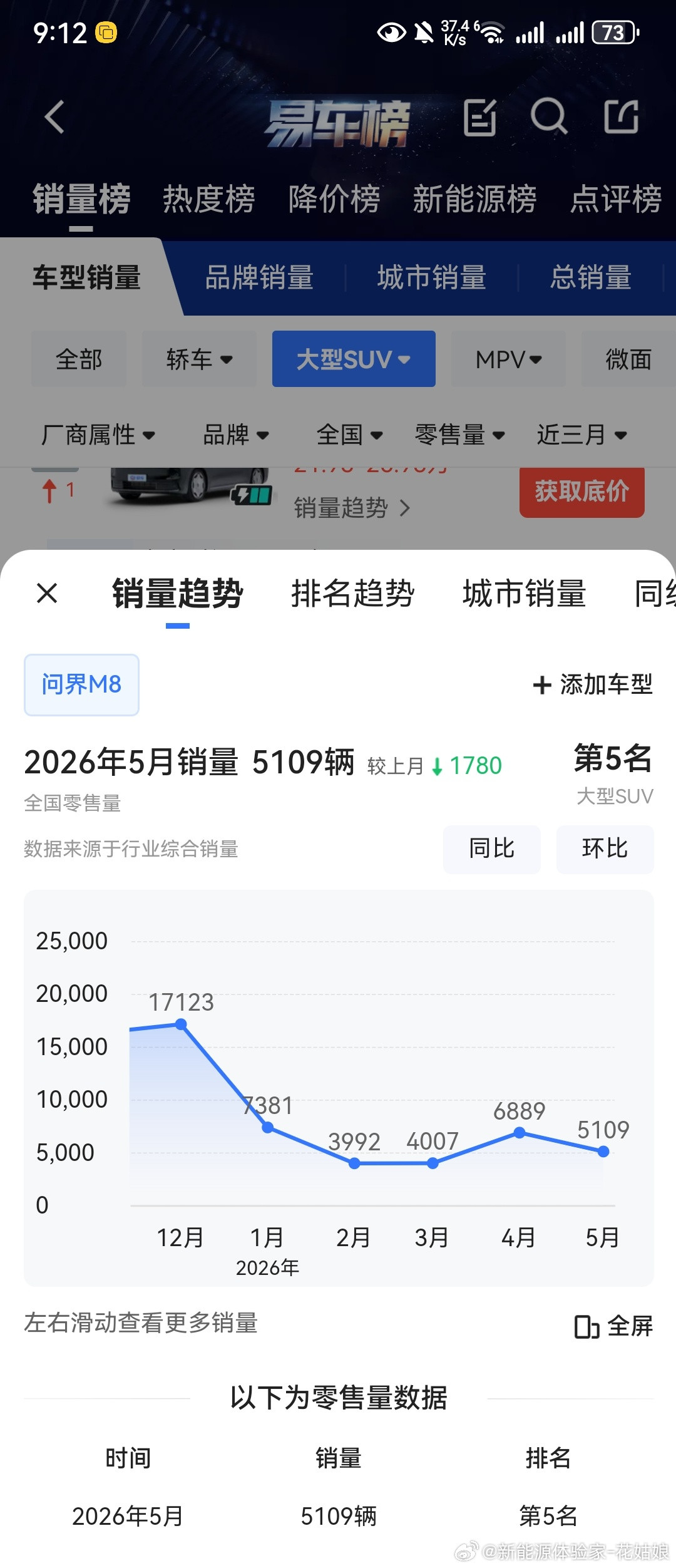Open 销量趋势 link beside car image
676x1568 pixels.
click(x=352, y=508)
